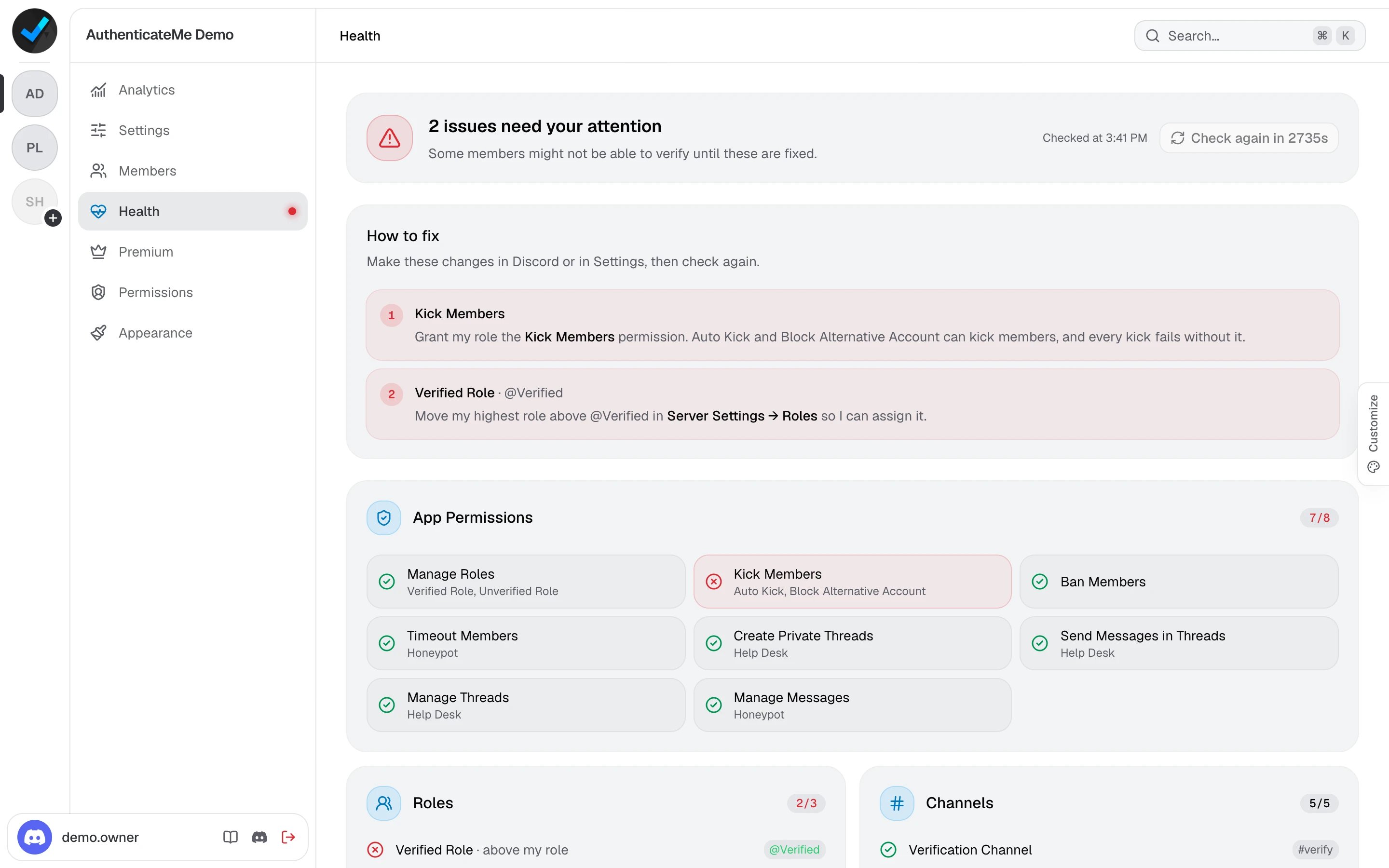The height and width of the screenshot is (868, 1389).
Task: Click the Roles section people icon
Action: pos(384,803)
